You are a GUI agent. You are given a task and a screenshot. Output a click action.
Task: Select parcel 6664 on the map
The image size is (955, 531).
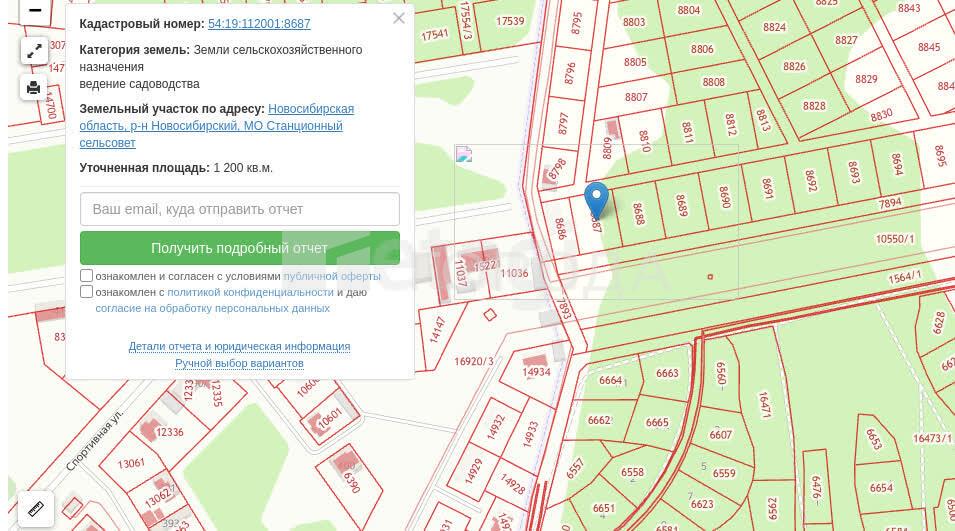[x=610, y=381]
